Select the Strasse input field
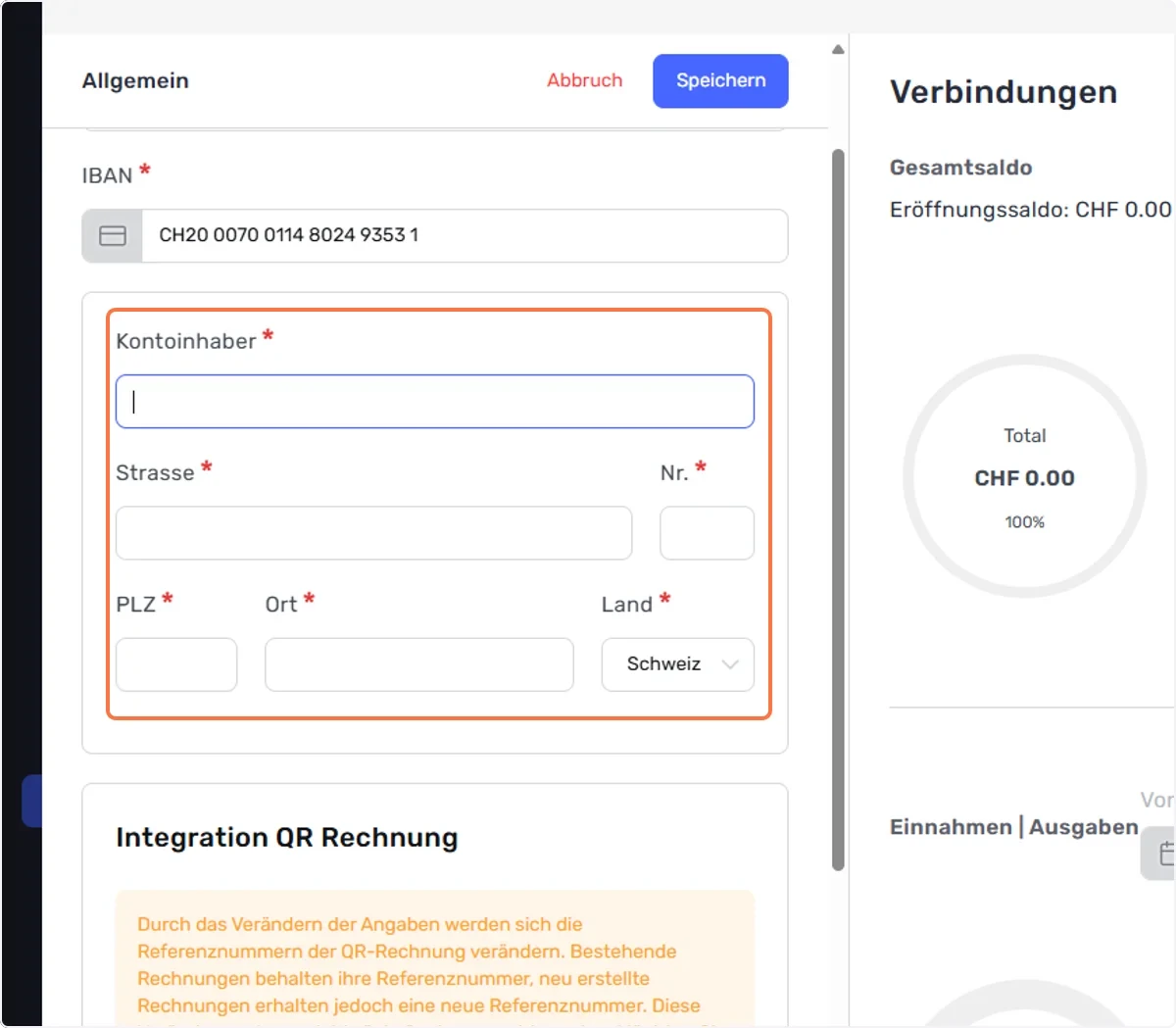Viewport: 1176px width, 1028px height. pos(373,533)
